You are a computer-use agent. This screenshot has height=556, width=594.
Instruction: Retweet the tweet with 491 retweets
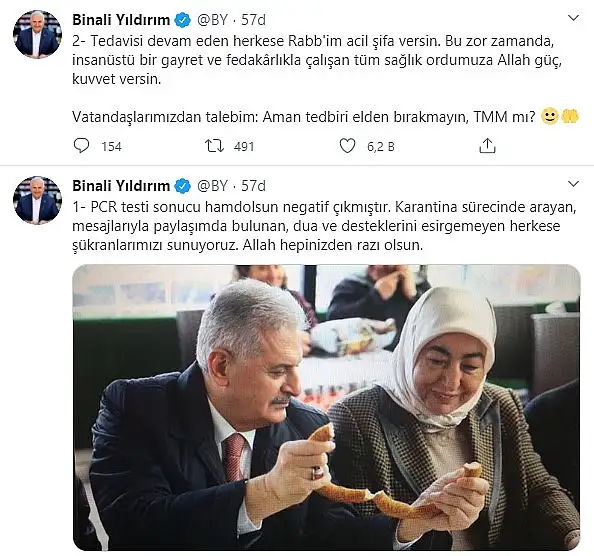click(x=214, y=146)
